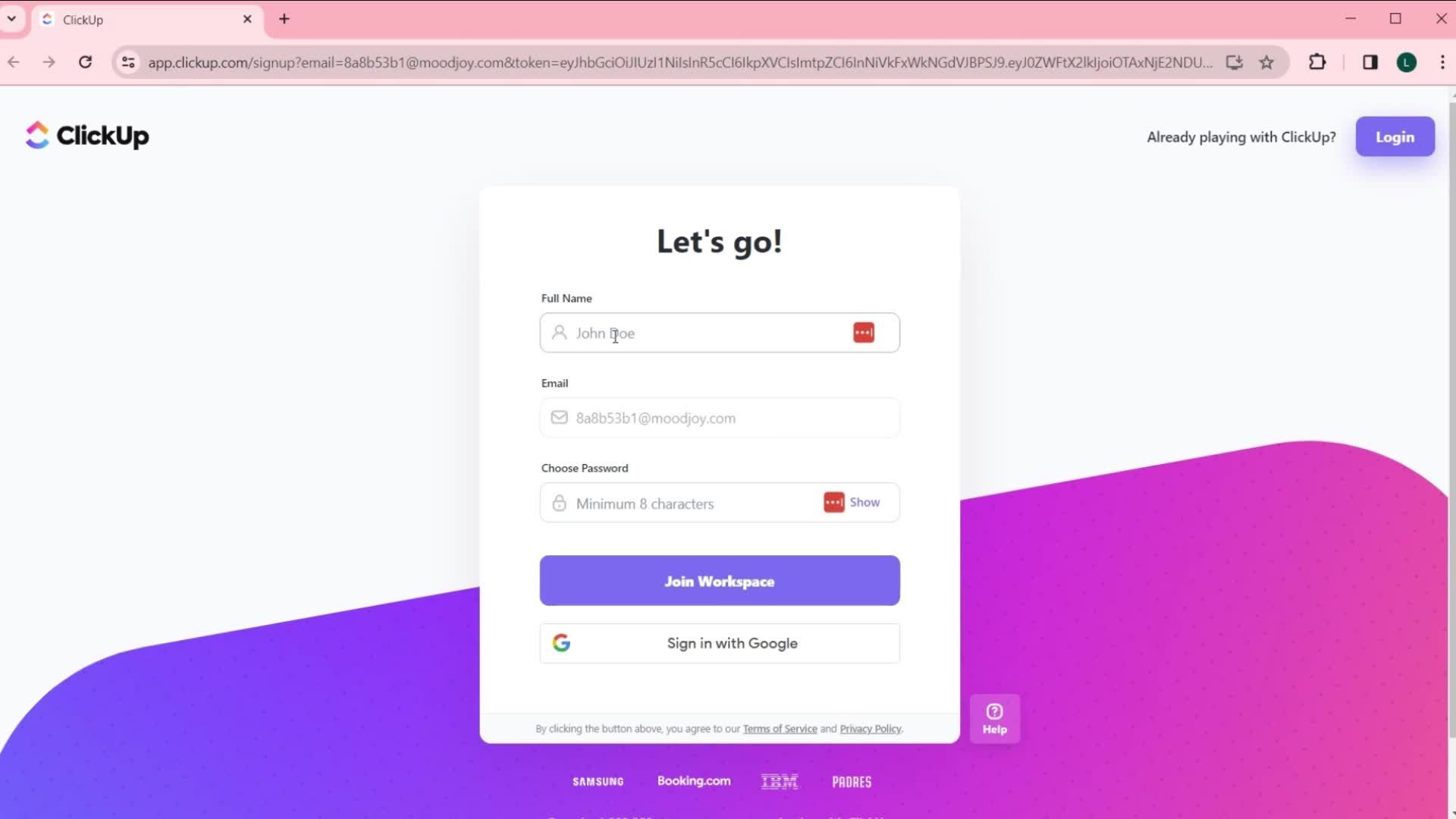Image resolution: width=1456 pixels, height=819 pixels.
Task: Click the lock icon in password field
Action: click(559, 502)
